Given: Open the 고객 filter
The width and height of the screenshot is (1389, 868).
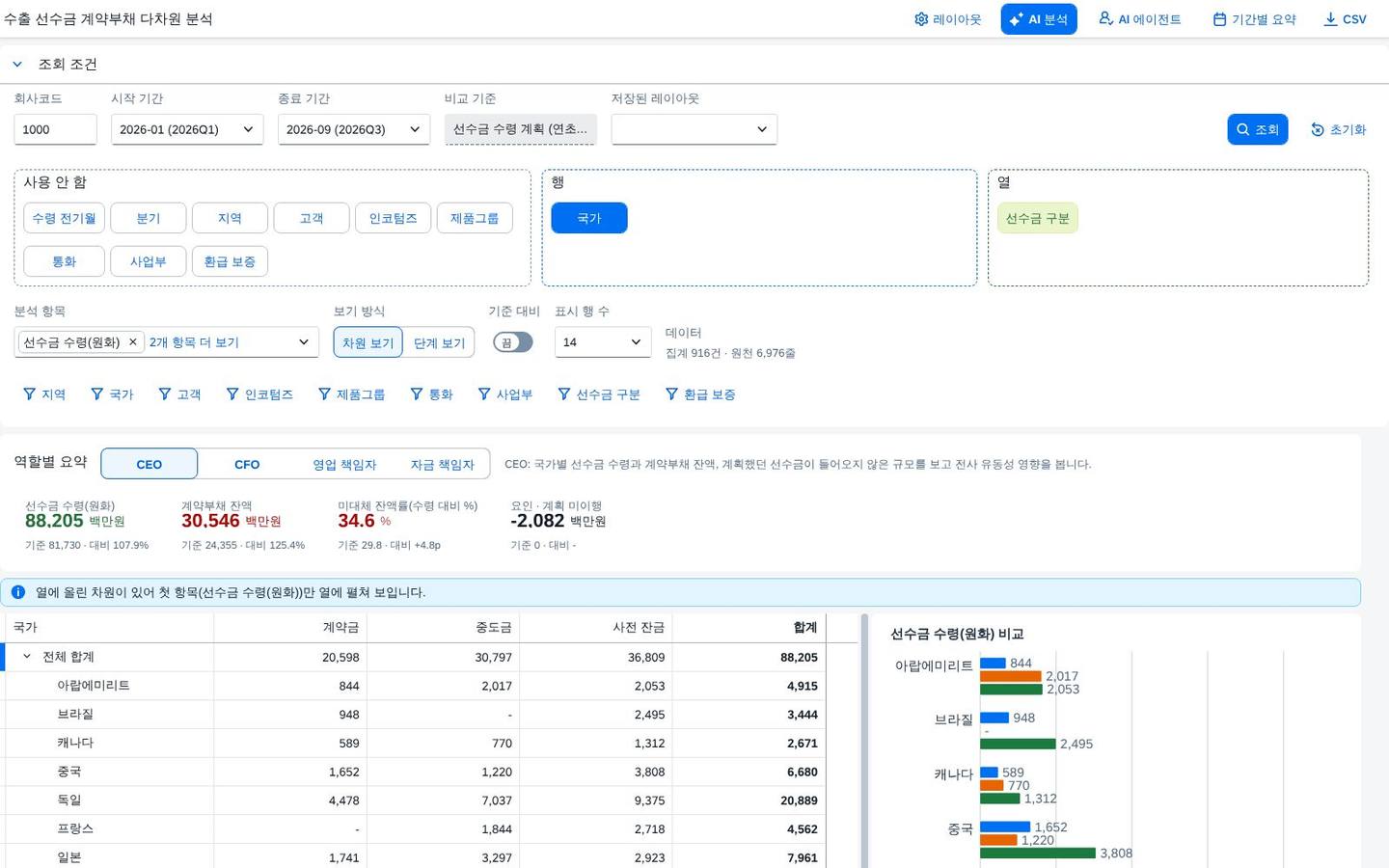Looking at the screenshot, I should click(179, 394).
